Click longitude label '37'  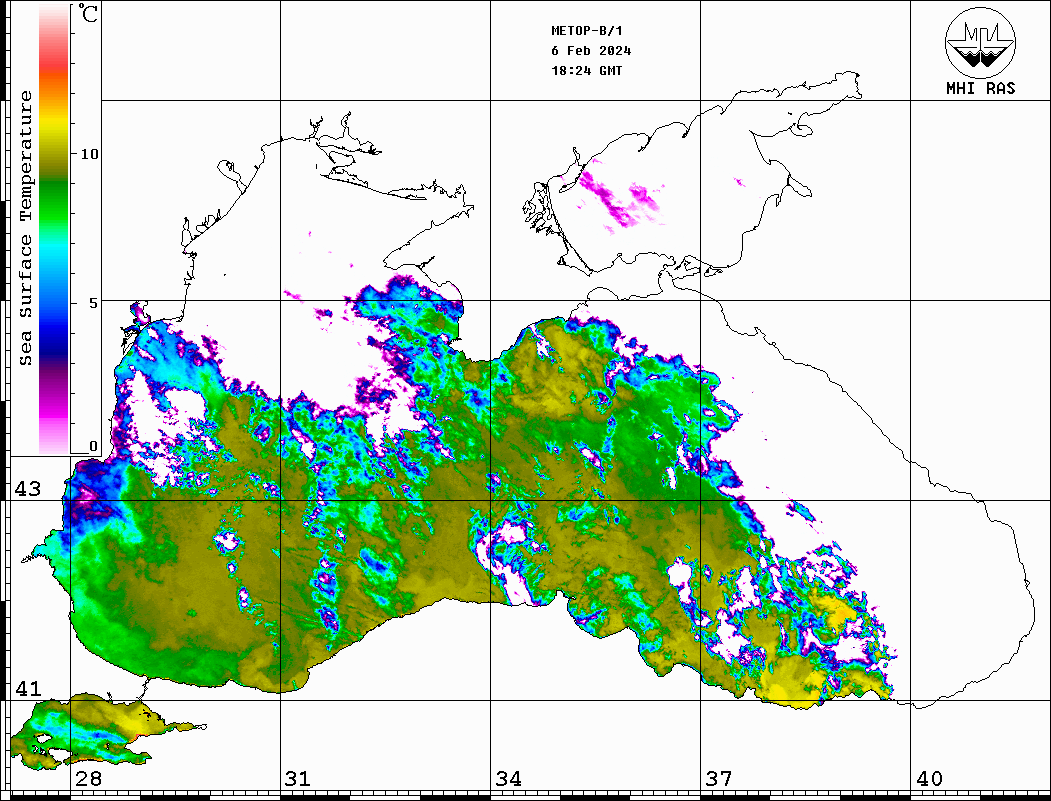(x=719, y=778)
